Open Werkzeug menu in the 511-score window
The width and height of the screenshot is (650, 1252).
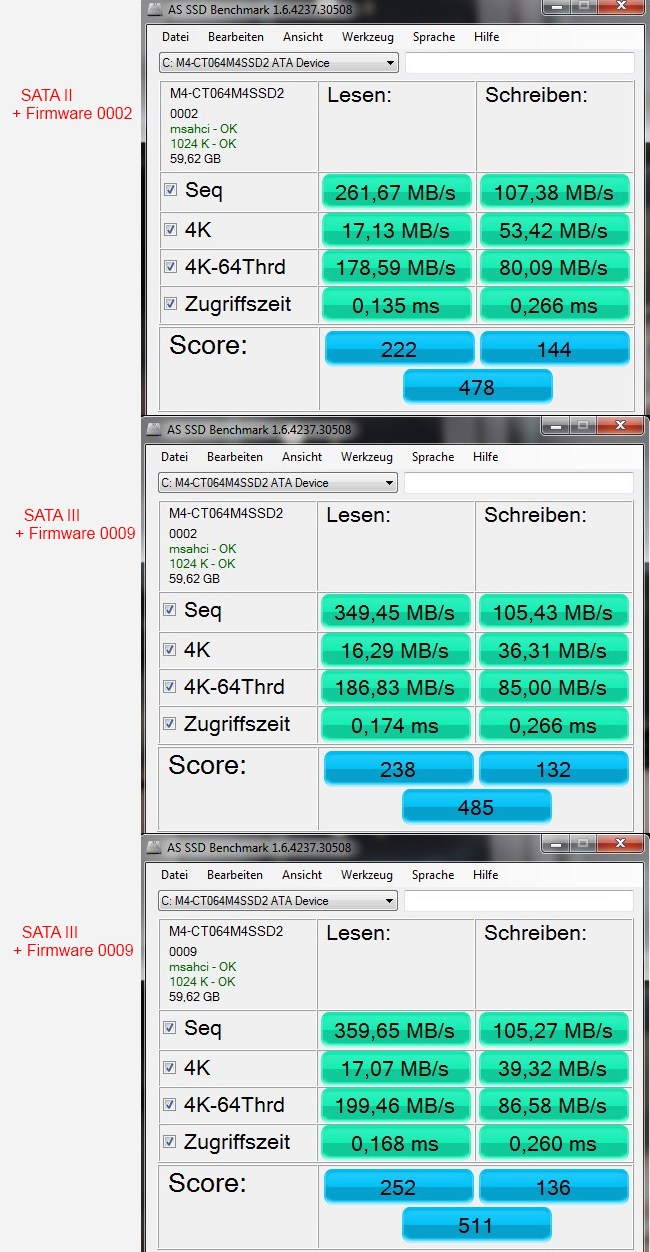367,875
